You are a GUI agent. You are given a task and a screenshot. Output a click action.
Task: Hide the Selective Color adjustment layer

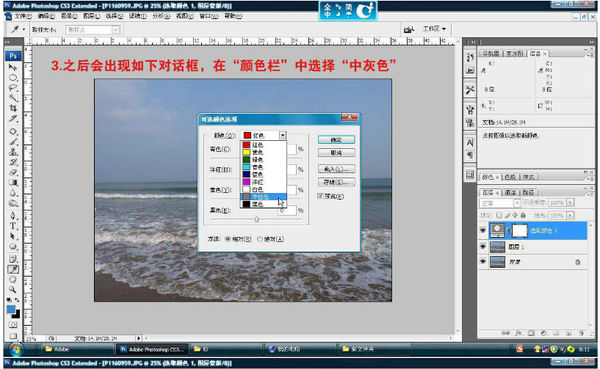[483, 230]
